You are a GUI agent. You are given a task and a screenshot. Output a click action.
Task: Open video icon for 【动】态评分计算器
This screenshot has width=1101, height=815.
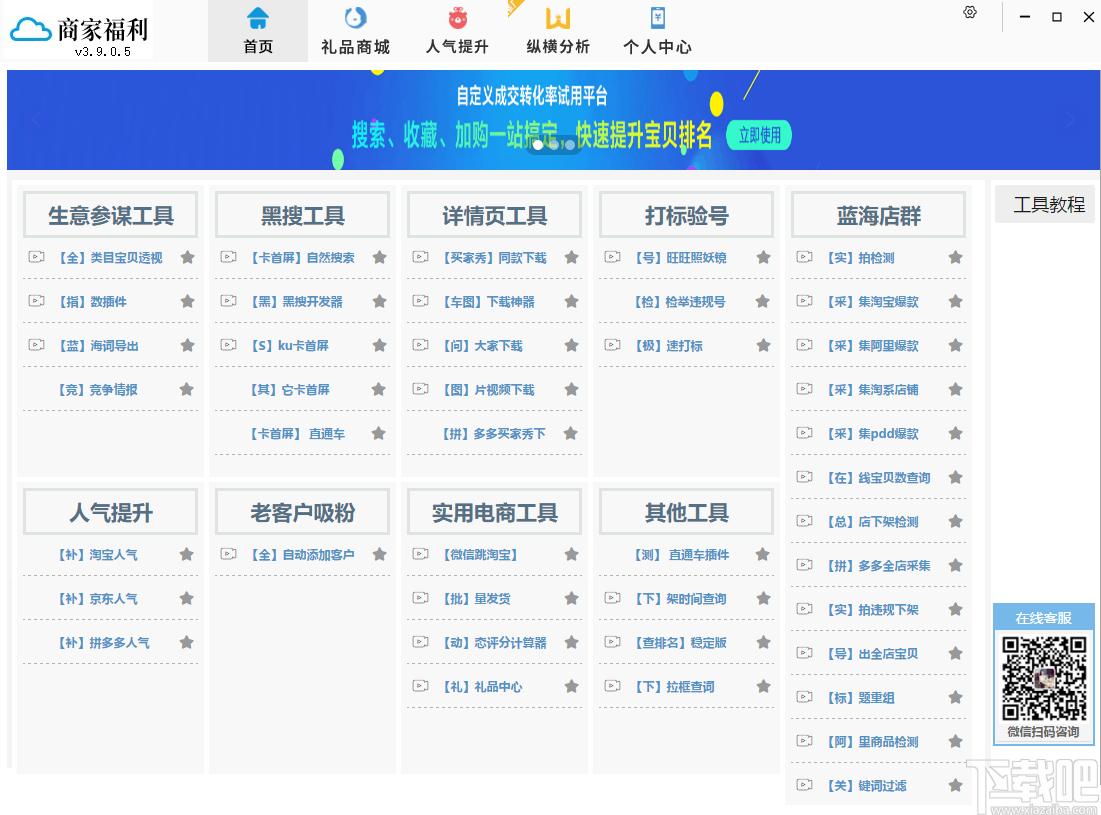coord(421,642)
